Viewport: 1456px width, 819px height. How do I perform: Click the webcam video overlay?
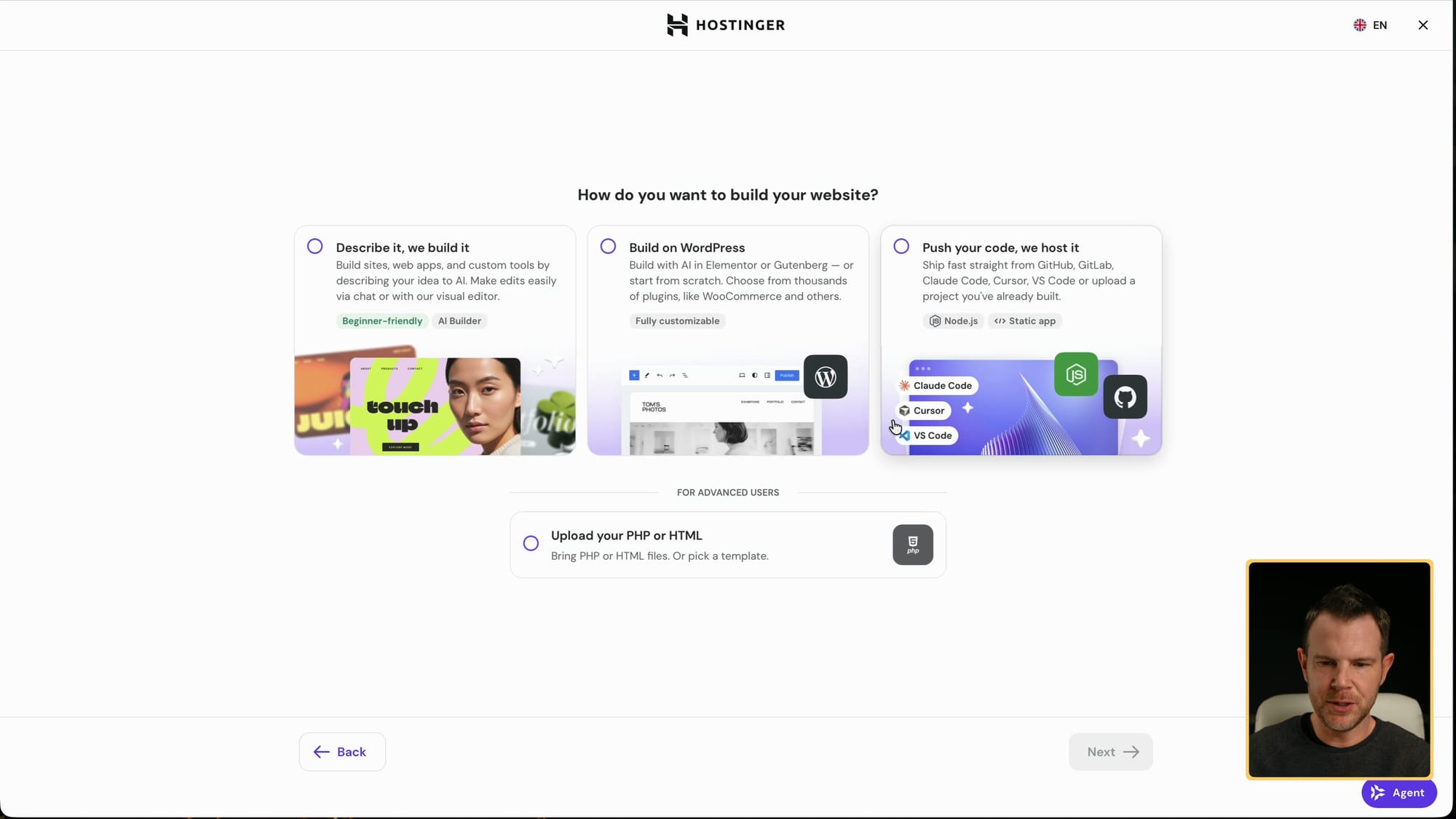1340,669
